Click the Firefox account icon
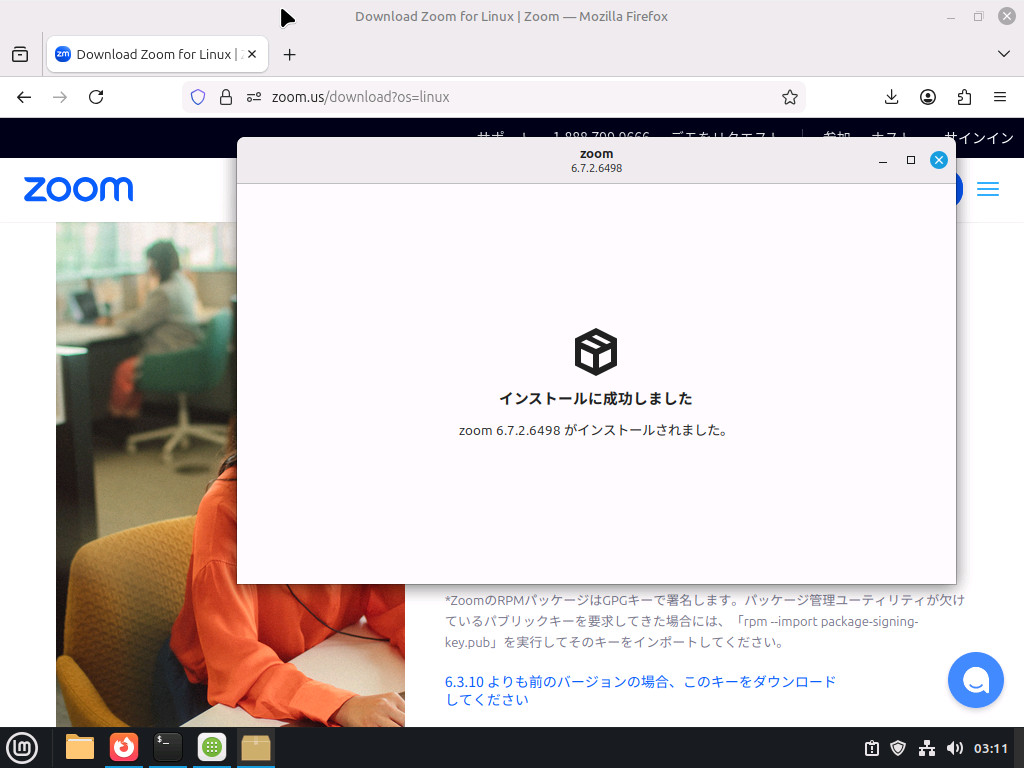 927,97
